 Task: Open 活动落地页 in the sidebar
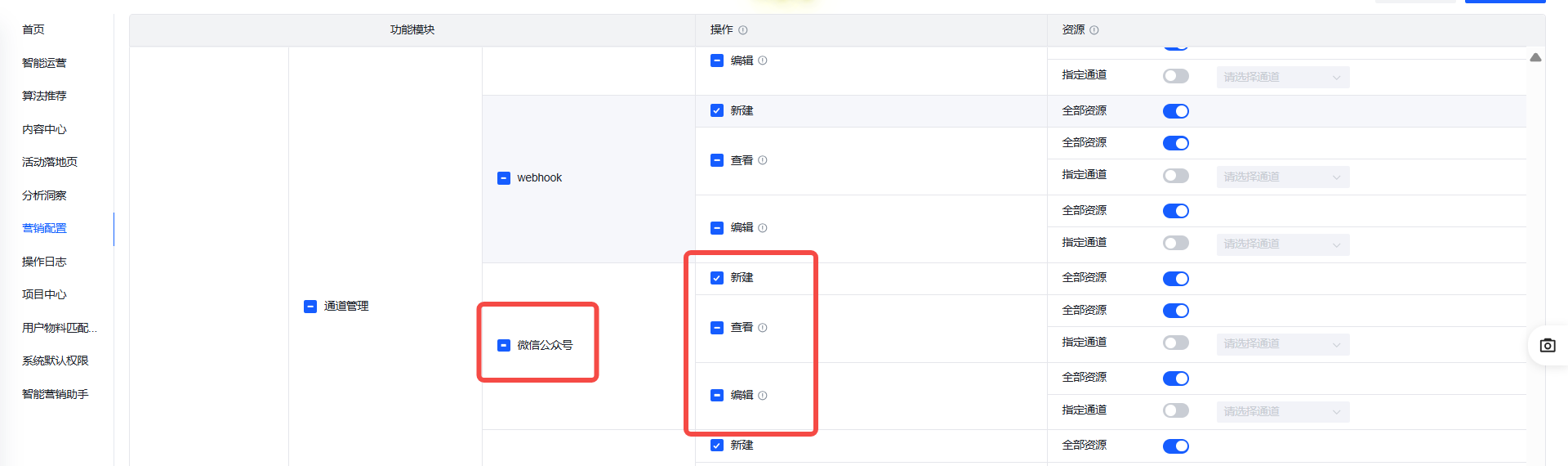tap(50, 162)
